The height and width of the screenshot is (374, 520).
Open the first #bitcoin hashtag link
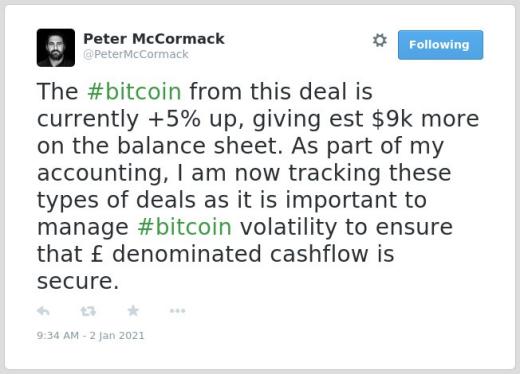[x=134, y=92]
